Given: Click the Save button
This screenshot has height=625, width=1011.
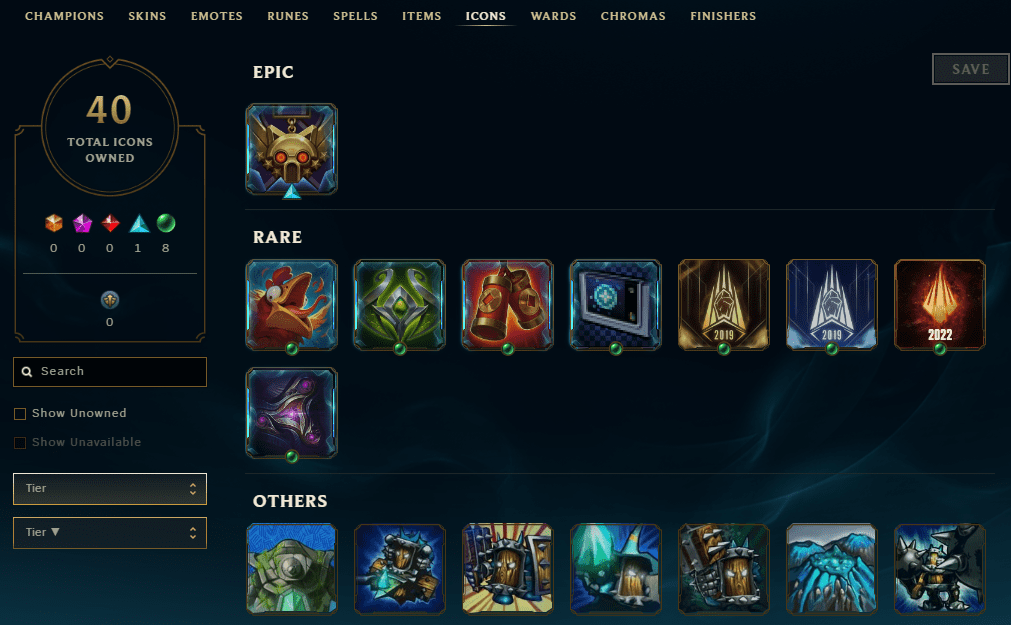Looking at the screenshot, I should 970,69.
